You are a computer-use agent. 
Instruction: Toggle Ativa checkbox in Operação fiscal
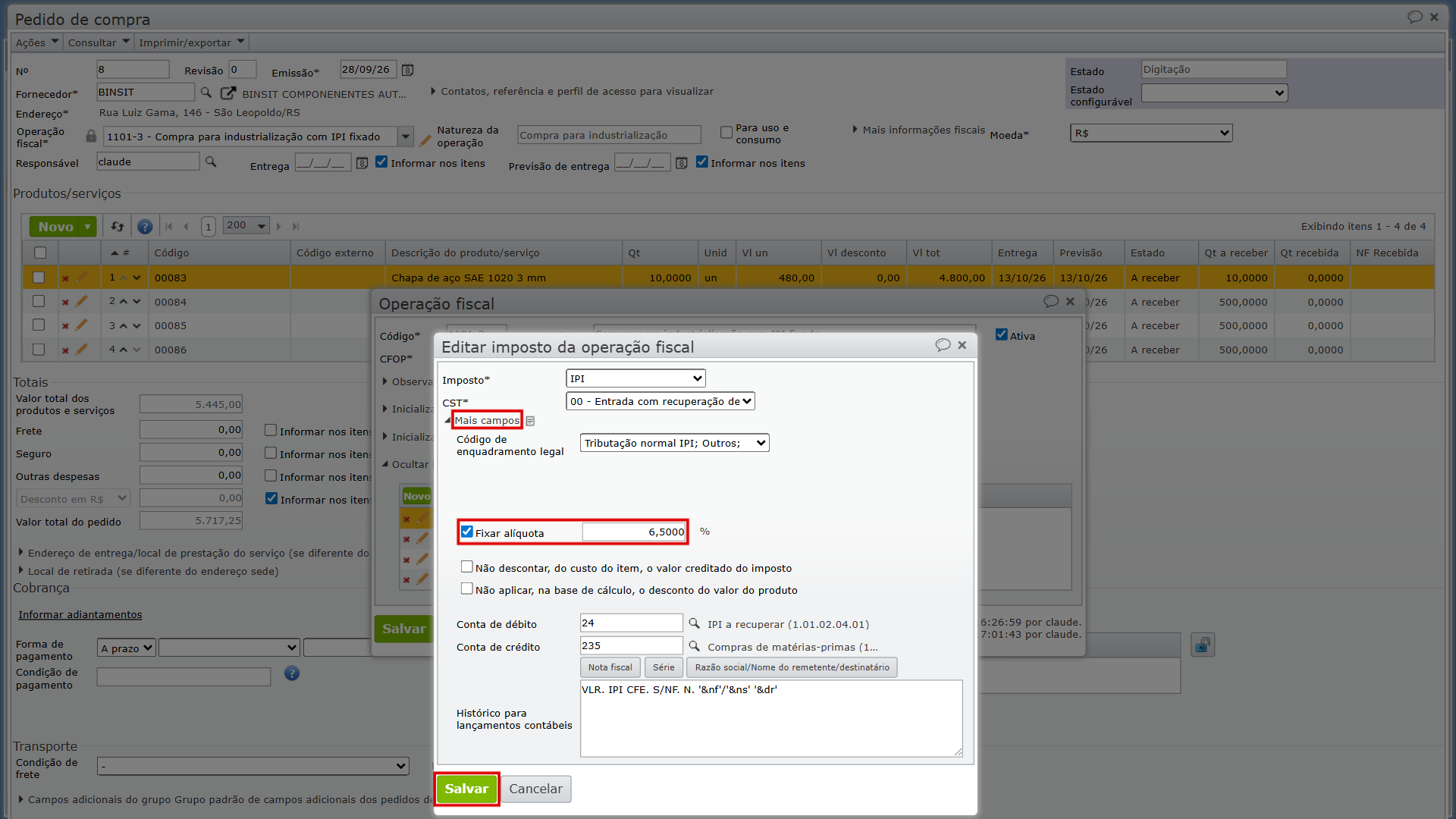pos(1002,334)
